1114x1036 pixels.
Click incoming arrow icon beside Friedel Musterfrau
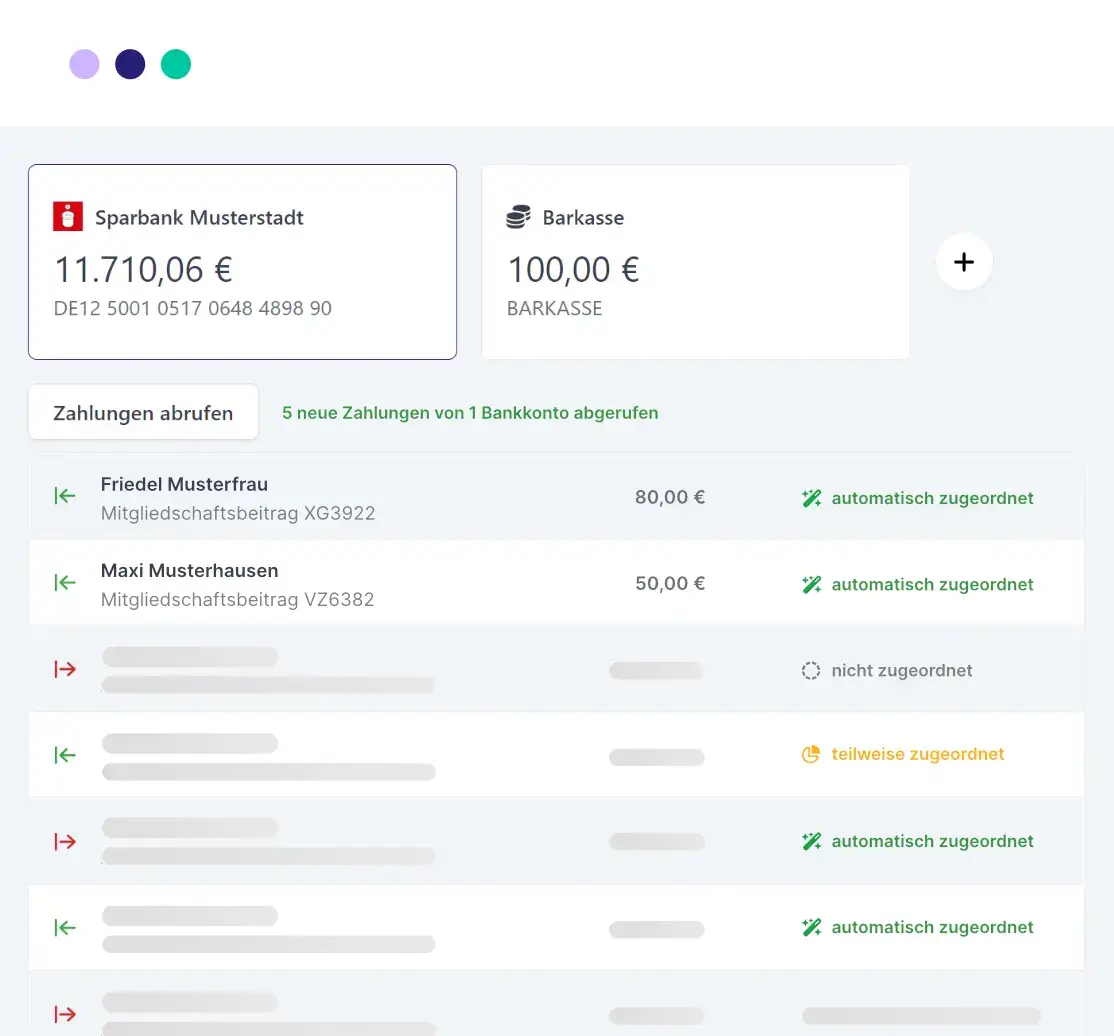tap(65, 496)
